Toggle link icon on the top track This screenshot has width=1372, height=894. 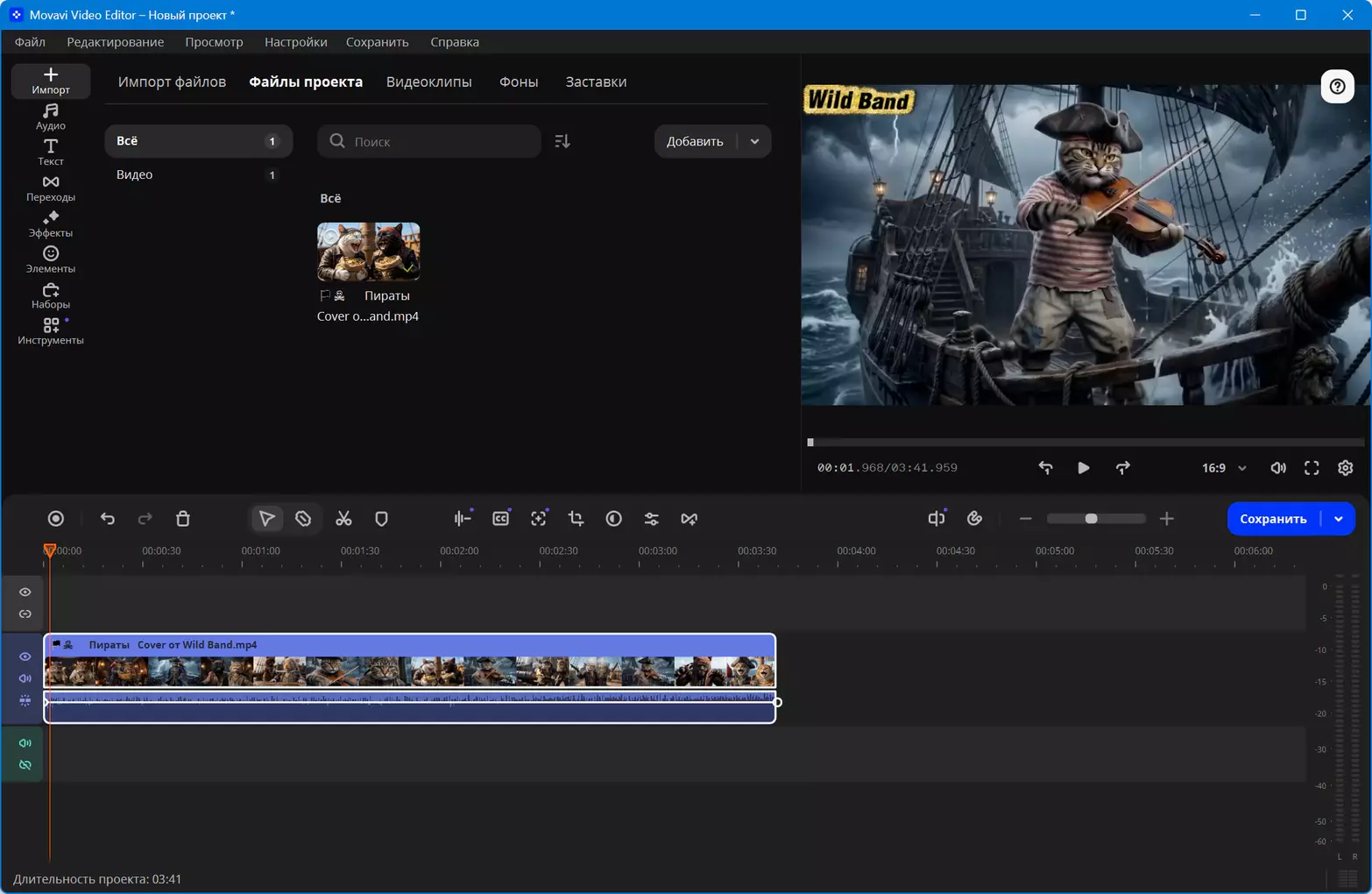pos(25,614)
